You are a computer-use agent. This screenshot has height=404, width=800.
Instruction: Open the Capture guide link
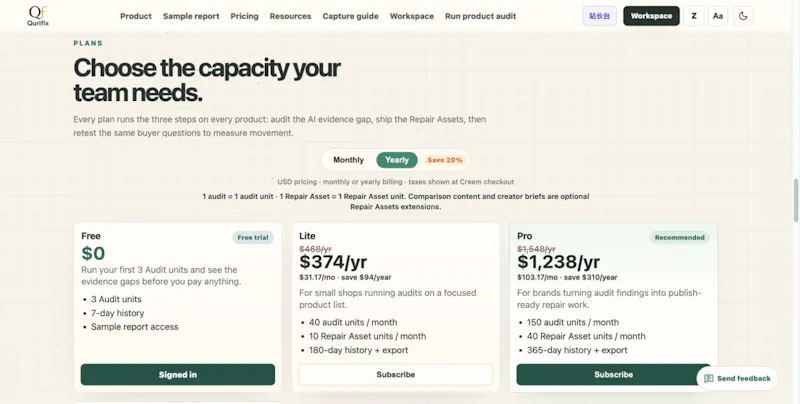351,16
